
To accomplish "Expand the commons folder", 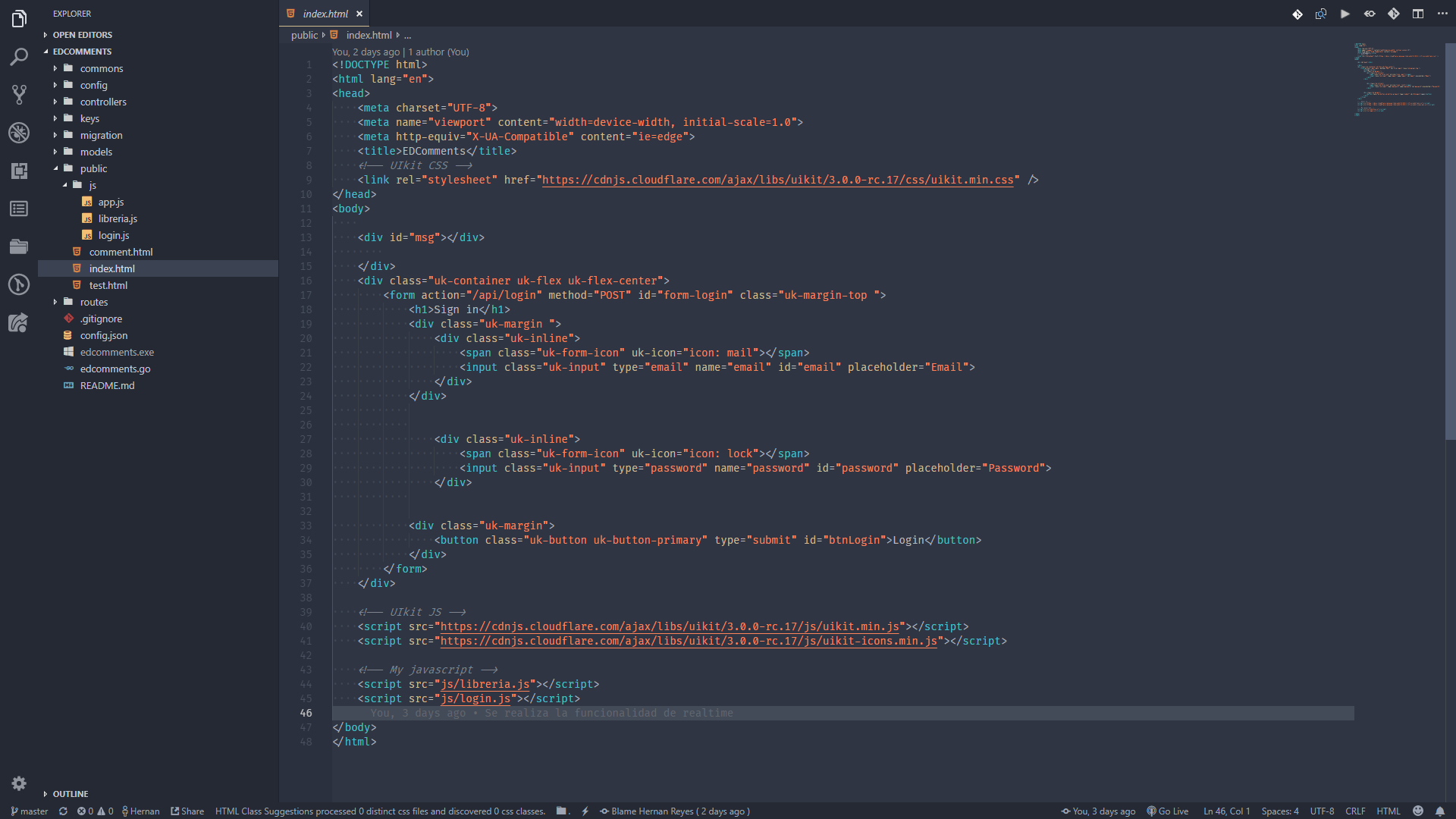I will click(102, 68).
